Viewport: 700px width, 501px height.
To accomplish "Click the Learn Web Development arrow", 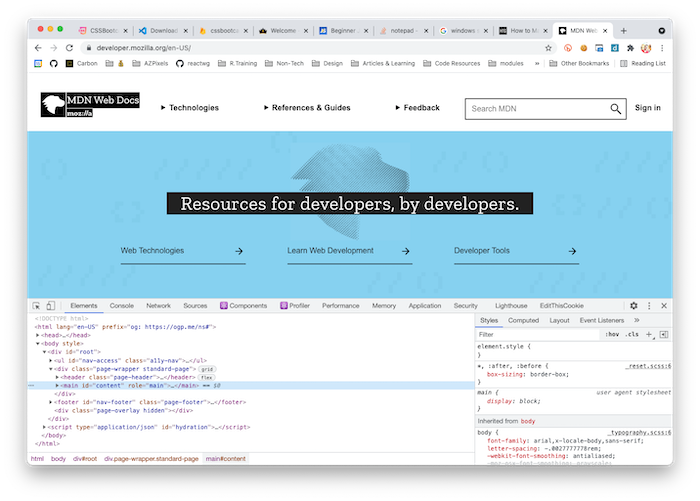I will [405, 251].
